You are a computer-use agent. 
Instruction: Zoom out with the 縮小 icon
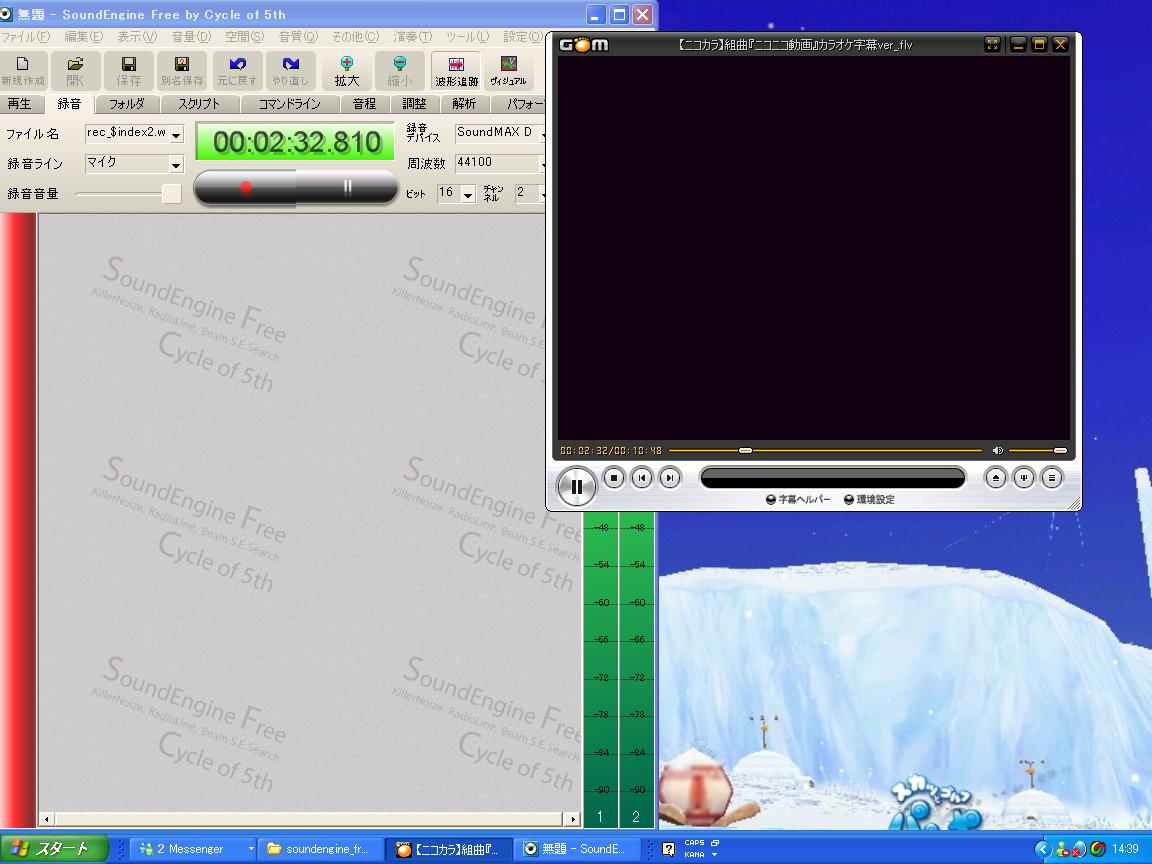pos(399,71)
